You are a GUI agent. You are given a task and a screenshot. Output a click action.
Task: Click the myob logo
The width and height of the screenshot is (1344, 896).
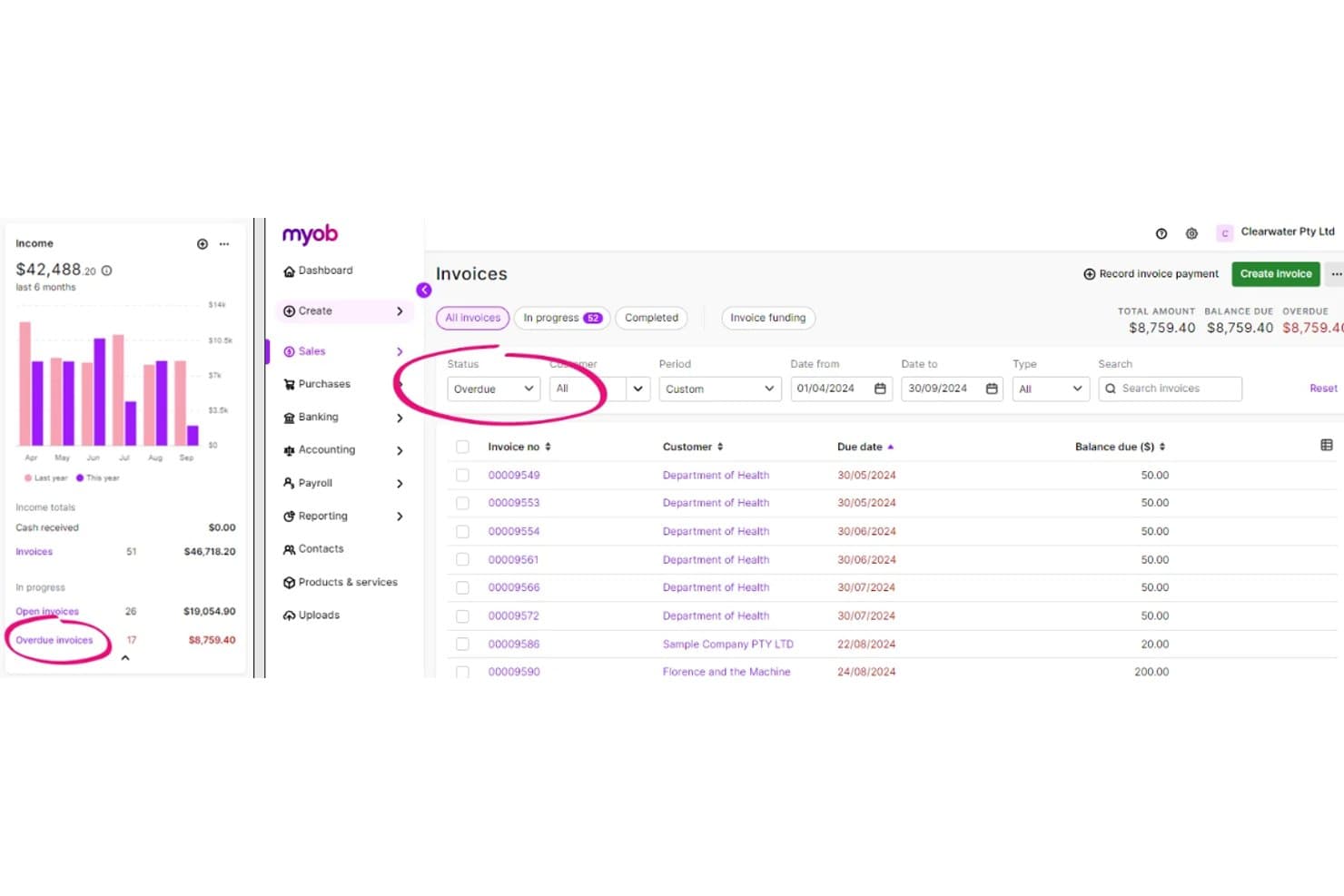tap(310, 234)
